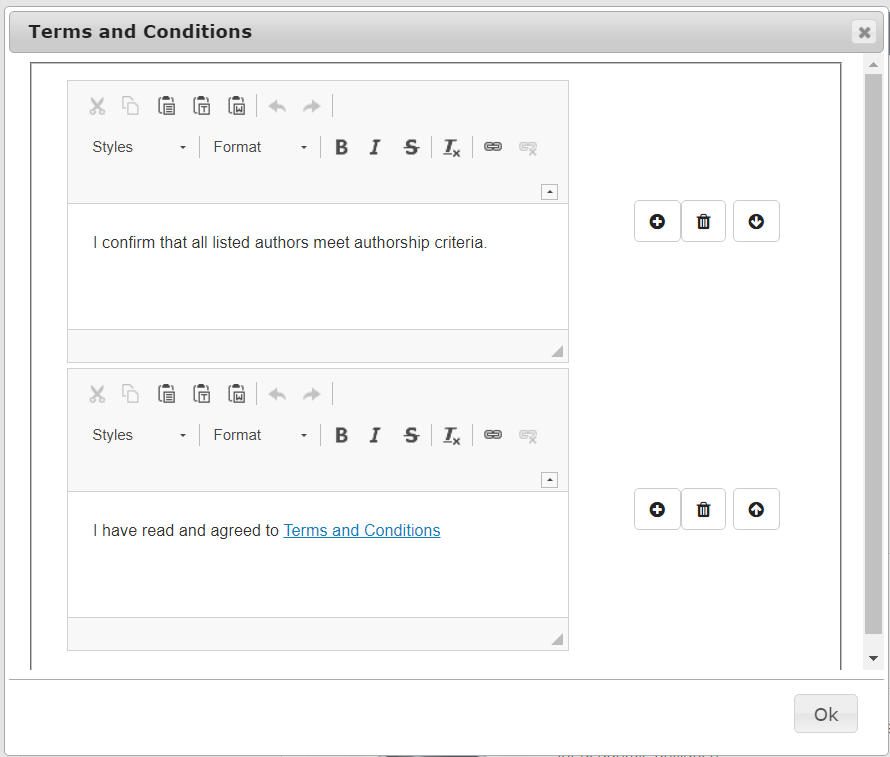
Task: Add a new term after the first editor
Action: pyautogui.click(x=657, y=221)
